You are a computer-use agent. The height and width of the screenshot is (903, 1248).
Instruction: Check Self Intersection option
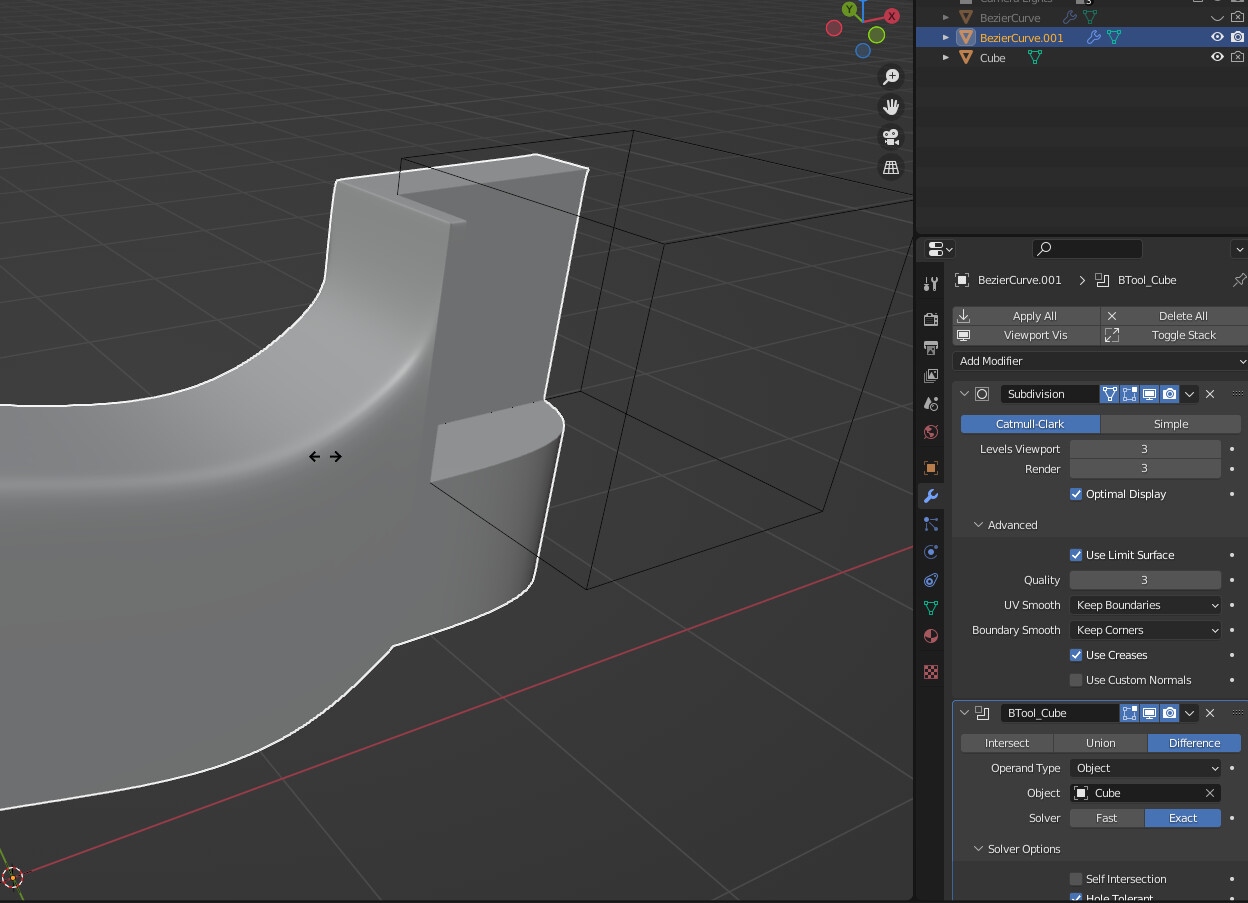[1076, 879]
